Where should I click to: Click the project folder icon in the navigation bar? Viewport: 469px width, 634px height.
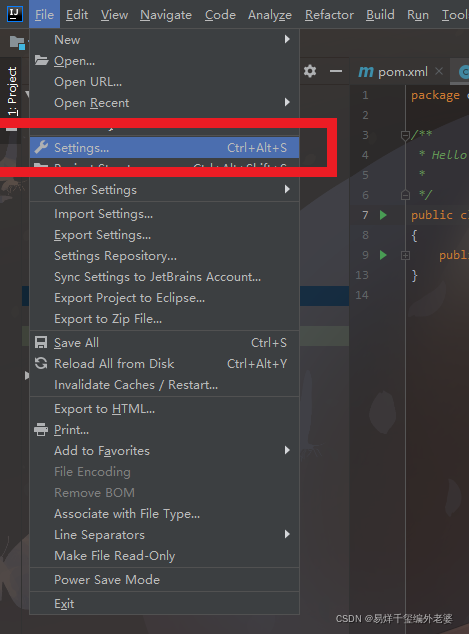17,42
